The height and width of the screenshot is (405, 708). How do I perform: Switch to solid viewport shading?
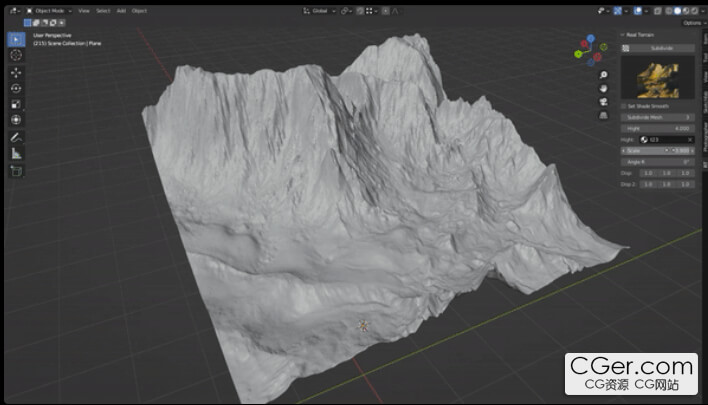[677, 11]
